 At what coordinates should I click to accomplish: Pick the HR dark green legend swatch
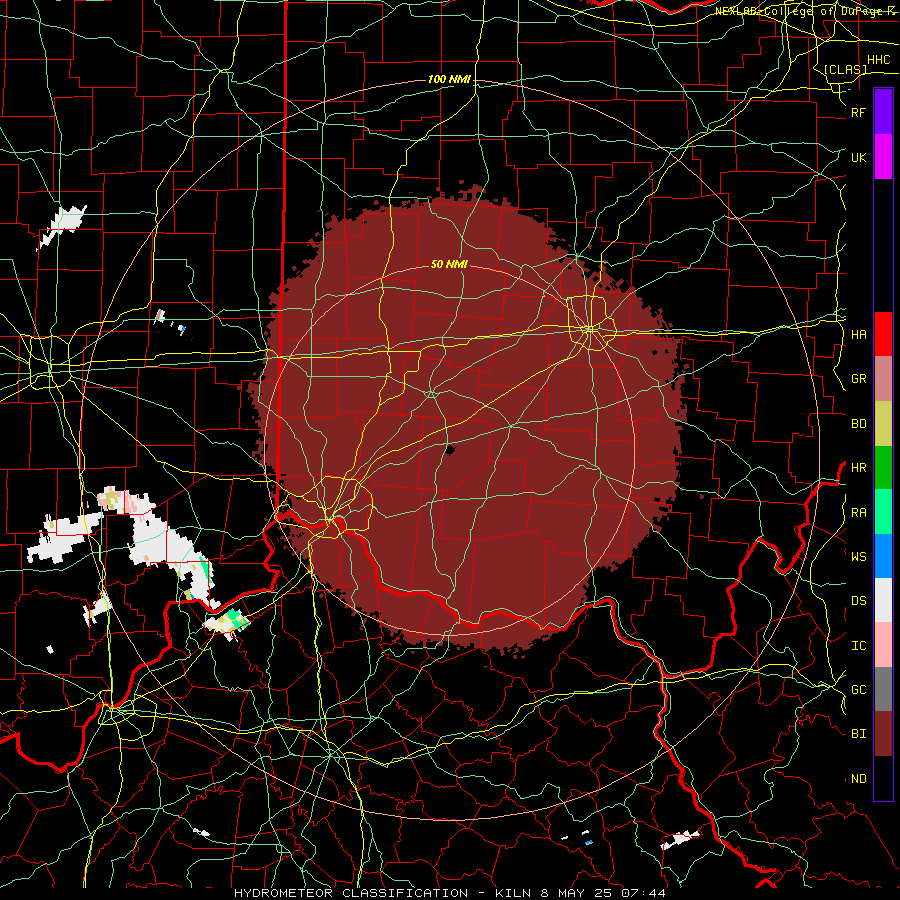pyautogui.click(x=883, y=468)
